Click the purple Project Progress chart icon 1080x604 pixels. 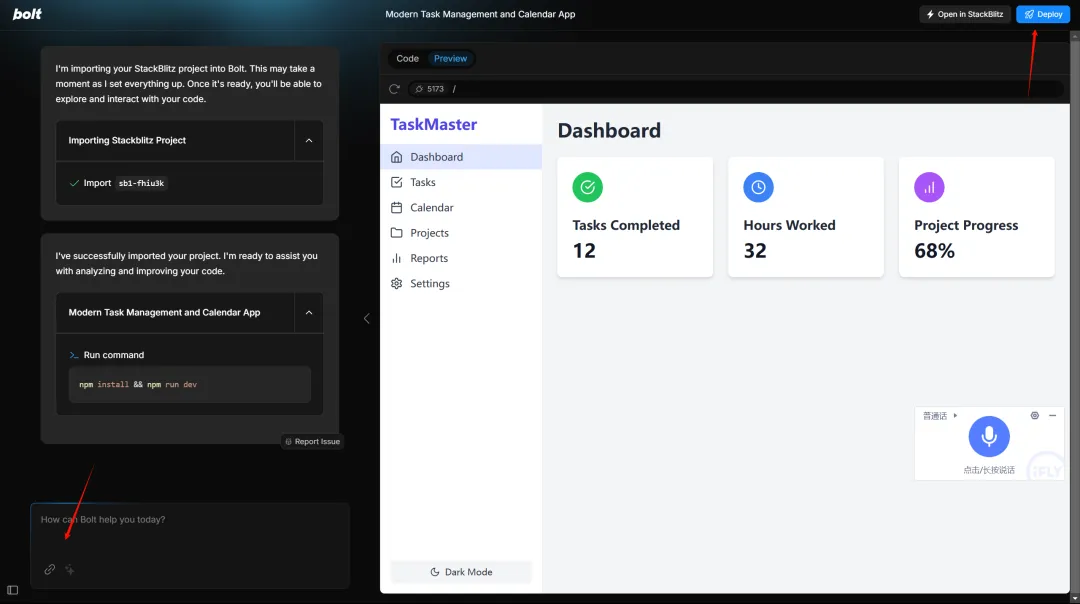(929, 187)
